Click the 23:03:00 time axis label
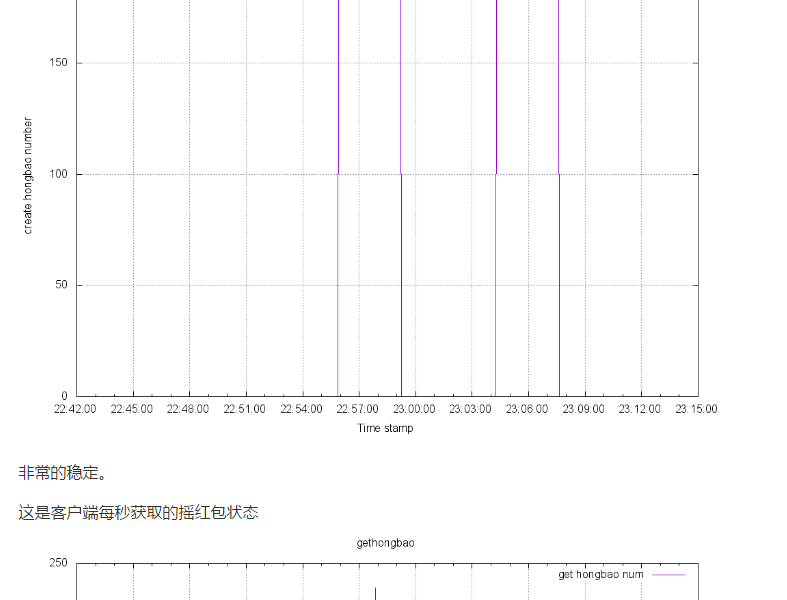 pyautogui.click(x=470, y=409)
